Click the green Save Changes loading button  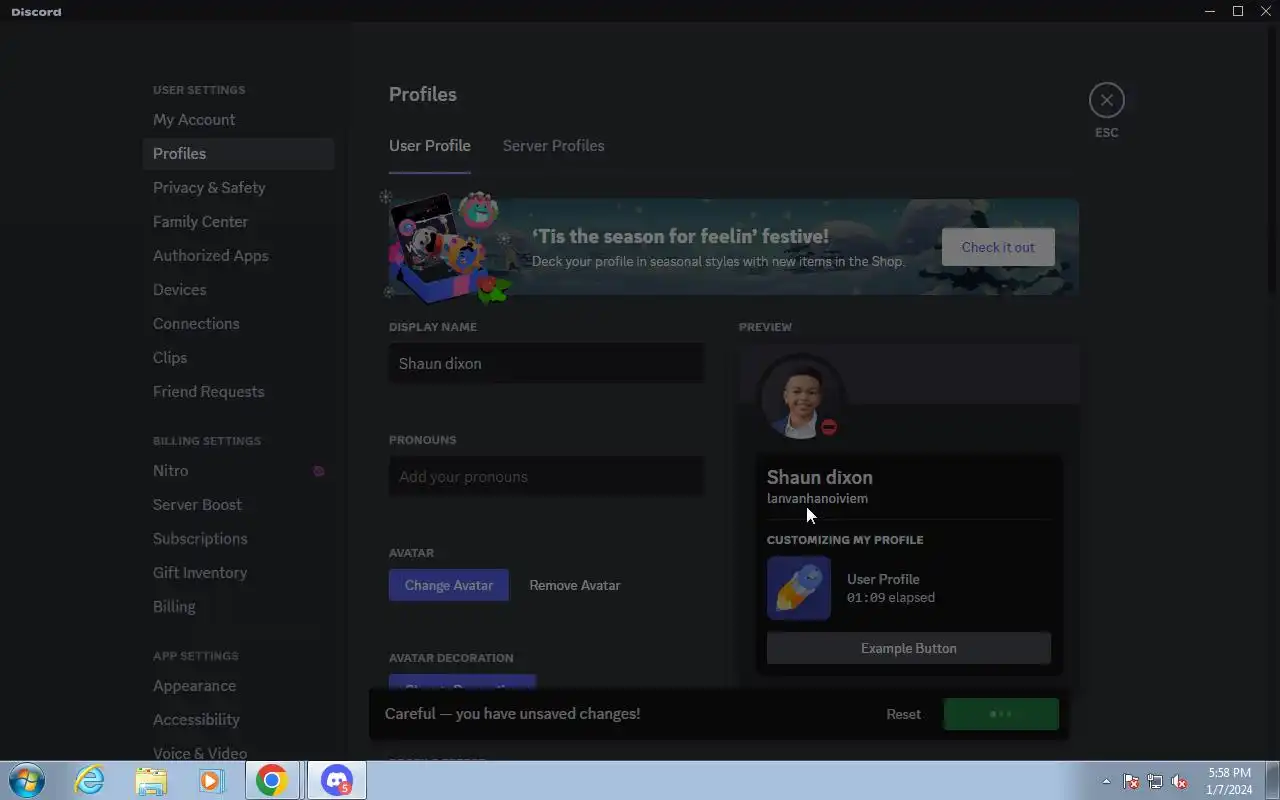pos(1001,714)
